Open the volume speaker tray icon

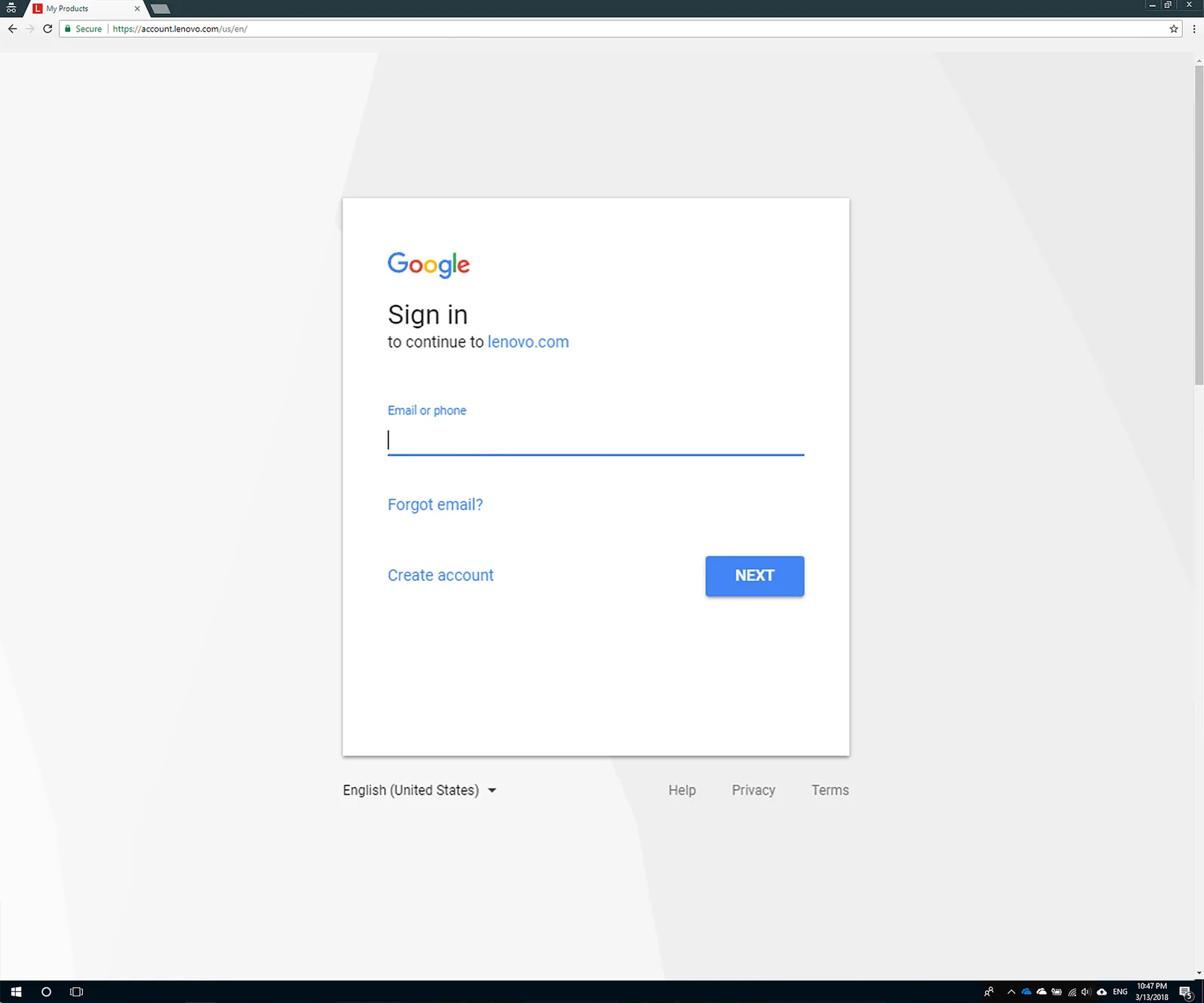click(1086, 992)
